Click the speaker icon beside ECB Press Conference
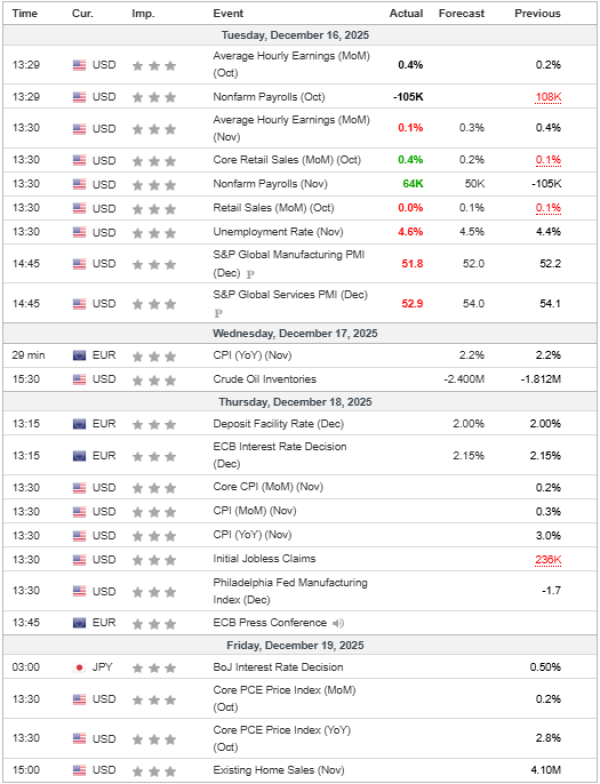Screen dimensions: 600x784 coord(338,622)
